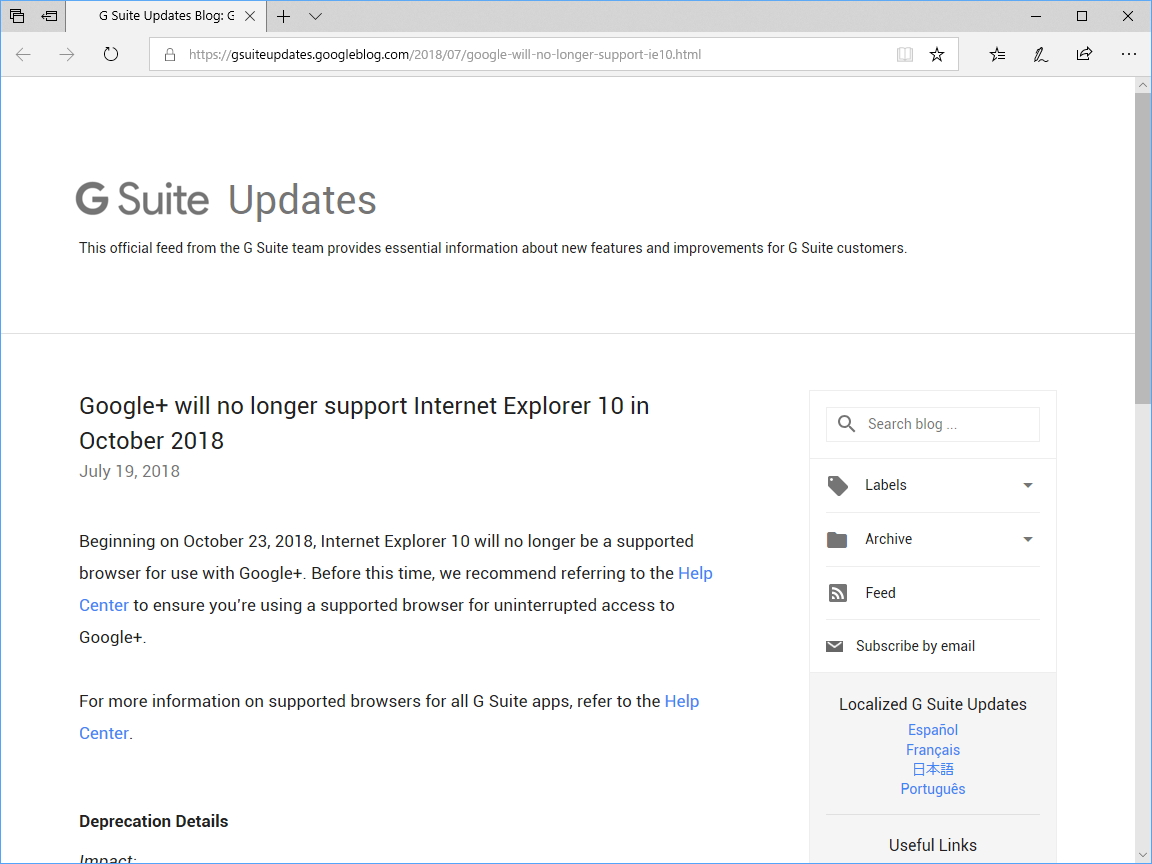Open Edge Settings and more menu
Screen dimensions: 1152x864
click(1129, 55)
